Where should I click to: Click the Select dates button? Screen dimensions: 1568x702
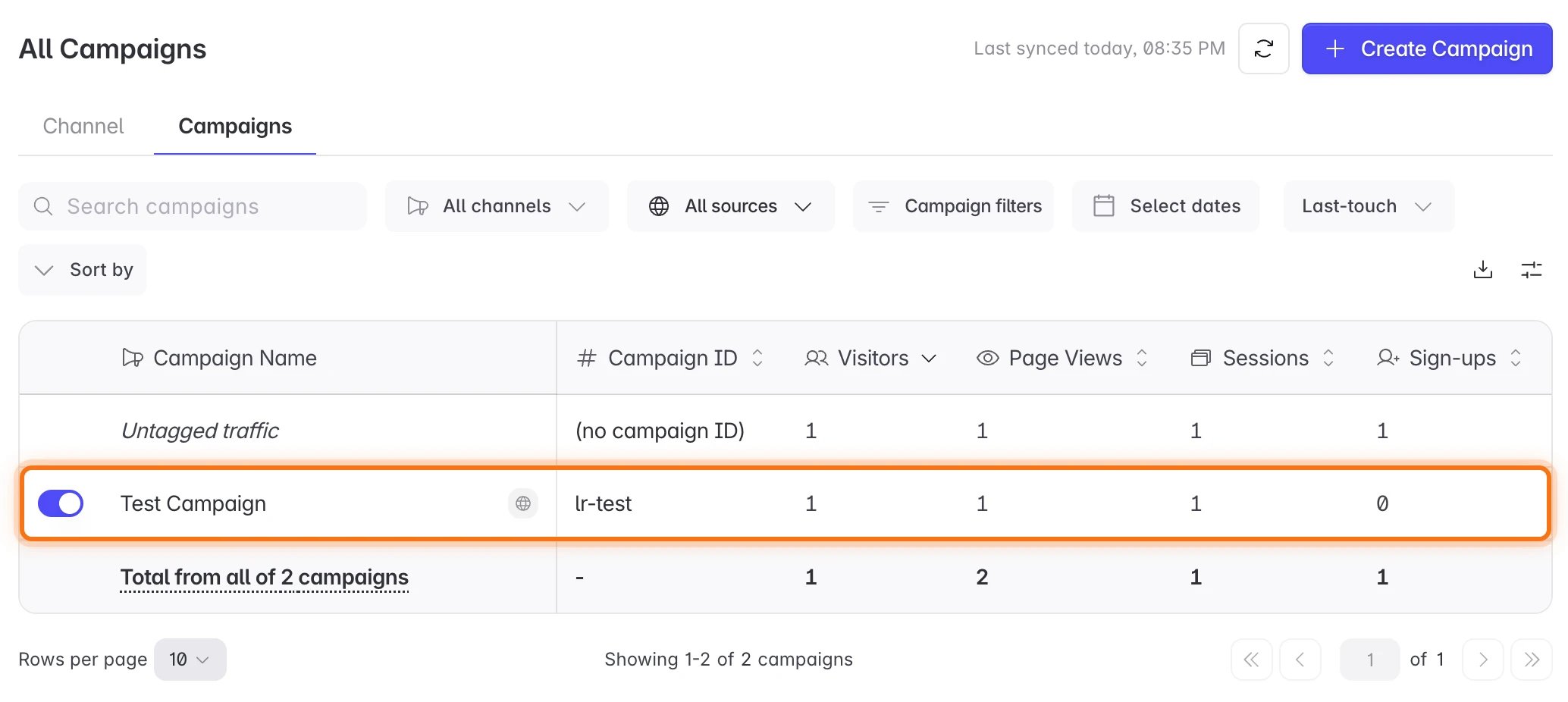1165,206
